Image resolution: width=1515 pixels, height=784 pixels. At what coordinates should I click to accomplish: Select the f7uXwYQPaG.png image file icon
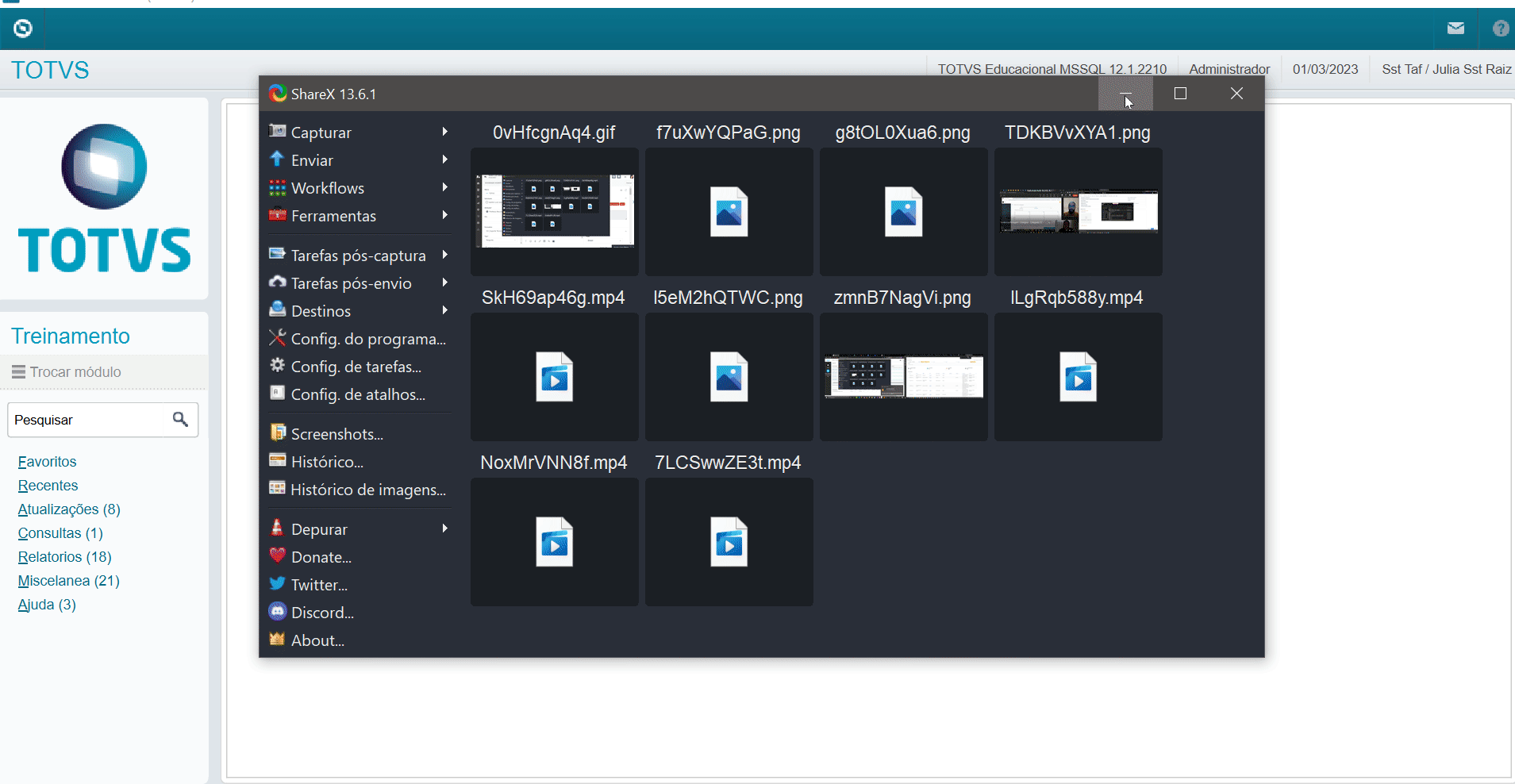coord(729,212)
